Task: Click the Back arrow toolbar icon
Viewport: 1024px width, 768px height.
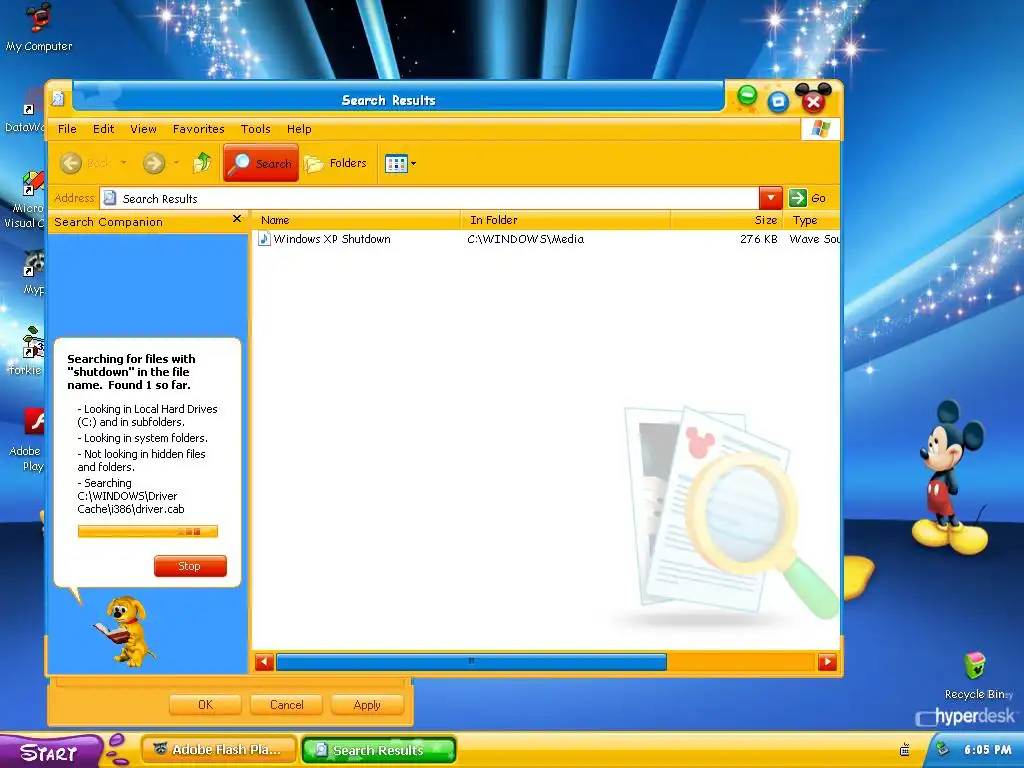Action: pos(71,163)
